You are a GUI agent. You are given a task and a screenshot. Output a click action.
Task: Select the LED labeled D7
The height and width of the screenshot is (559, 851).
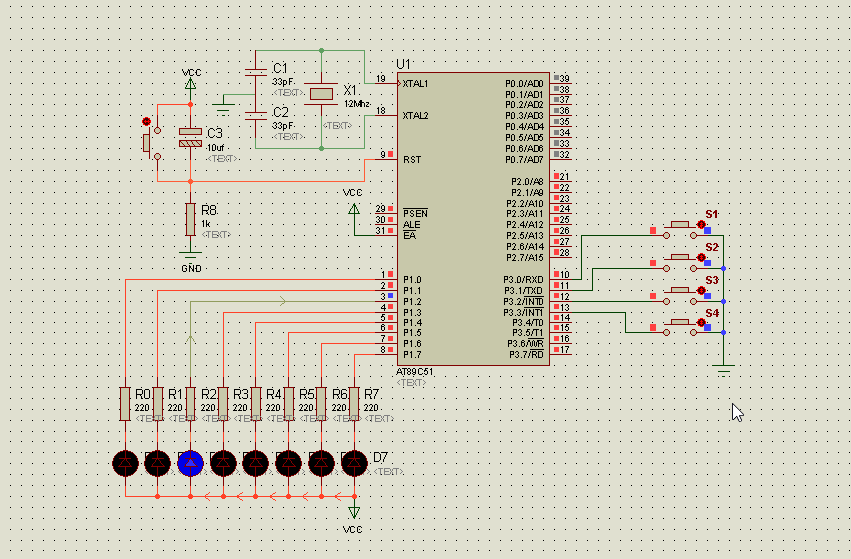pyautogui.click(x=354, y=463)
